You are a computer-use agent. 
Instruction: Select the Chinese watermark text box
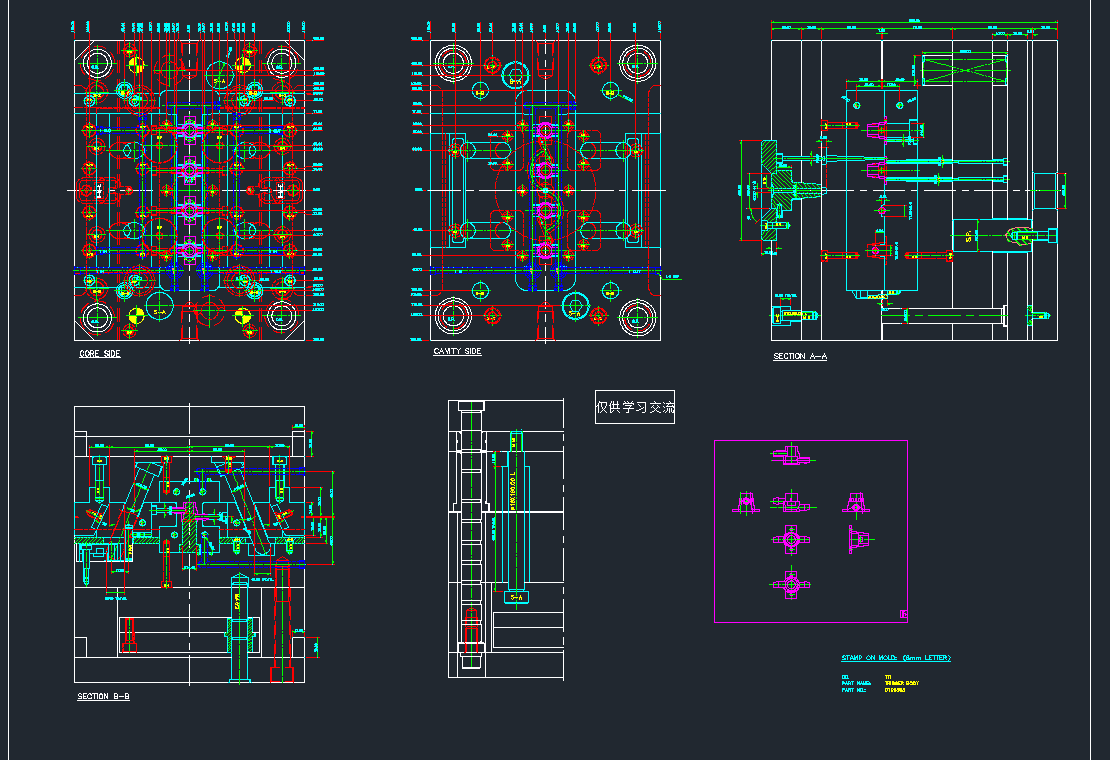(635, 407)
